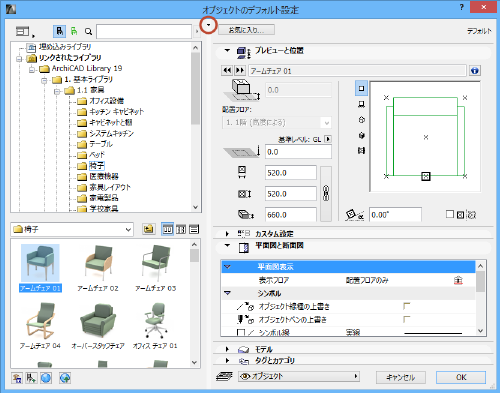Open the blue info icon next to アームチェア 01

click(475, 70)
